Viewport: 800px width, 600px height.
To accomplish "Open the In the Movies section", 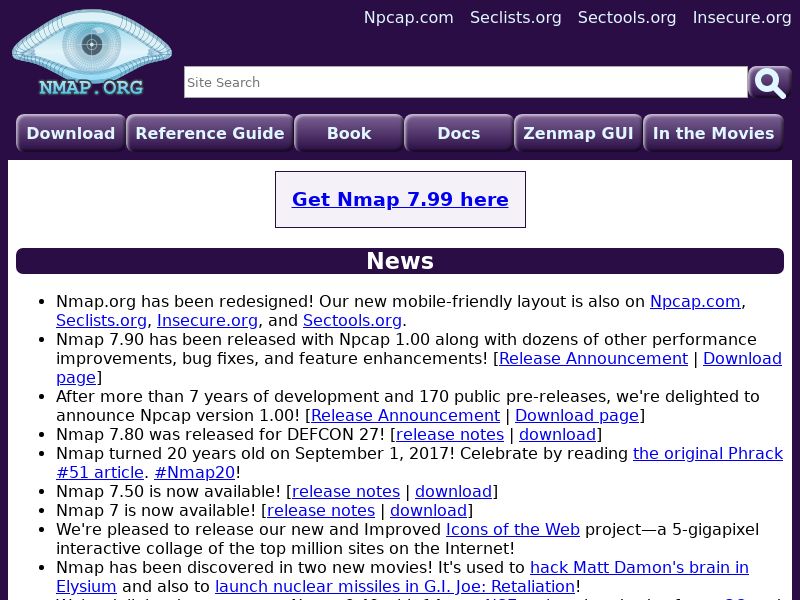I will tap(713, 133).
